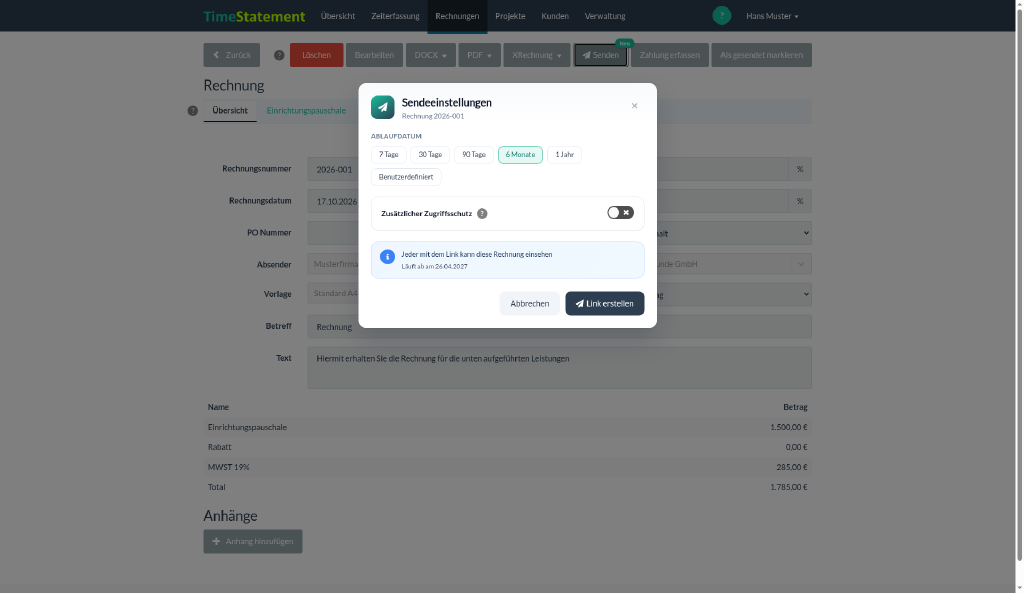
Task: Switch to Einrichtungspauschale tab
Action: point(306,110)
